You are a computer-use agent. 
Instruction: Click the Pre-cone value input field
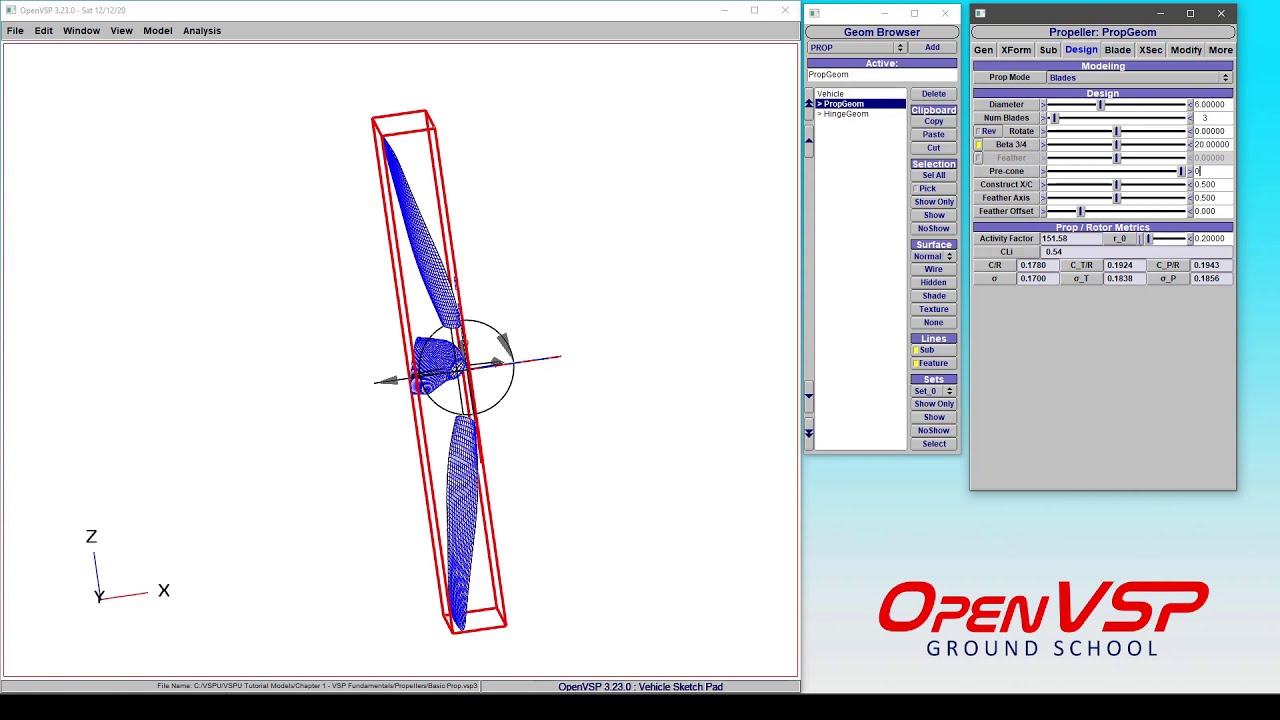tap(1213, 171)
